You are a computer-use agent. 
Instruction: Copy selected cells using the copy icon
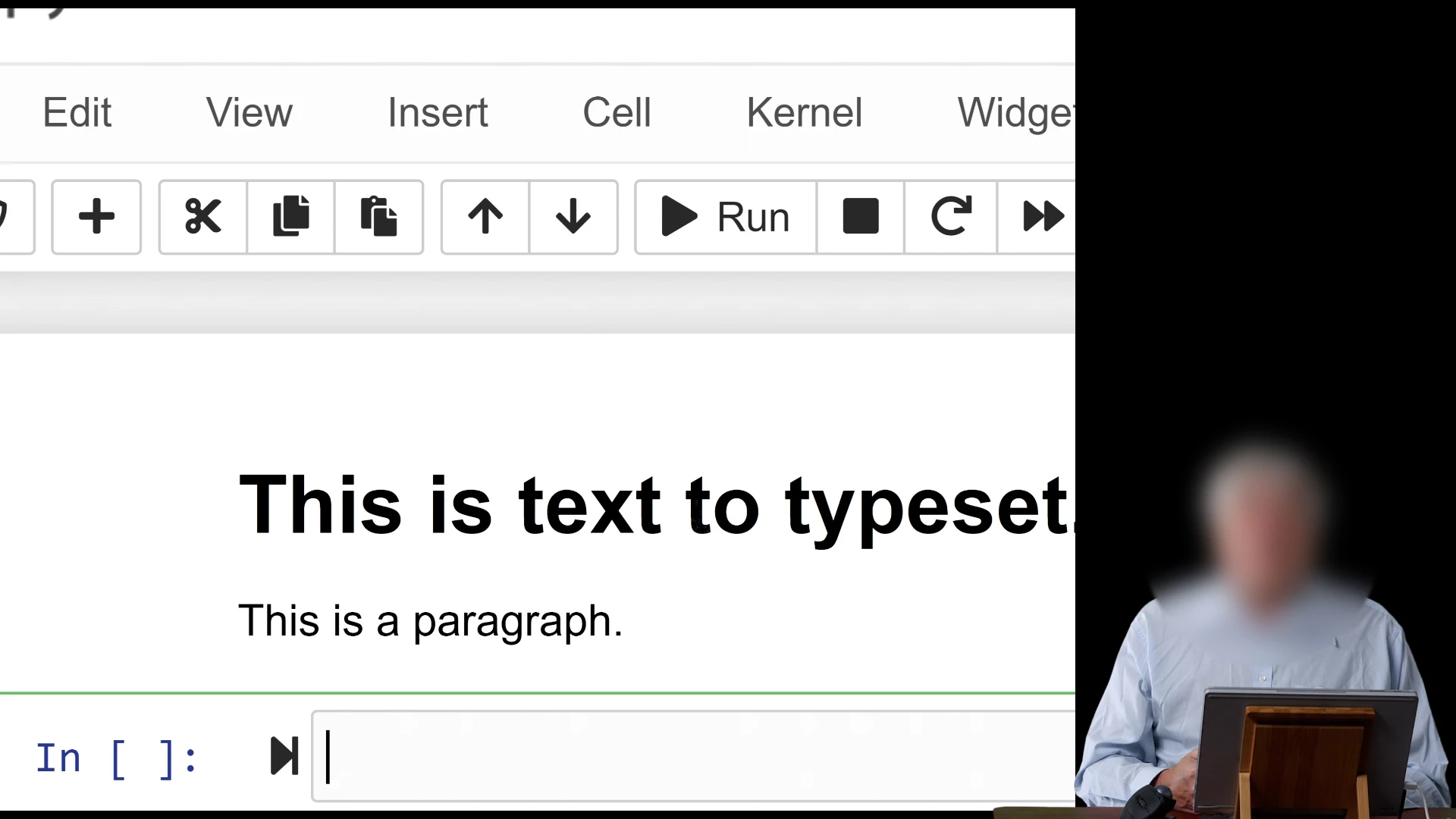[x=290, y=217]
